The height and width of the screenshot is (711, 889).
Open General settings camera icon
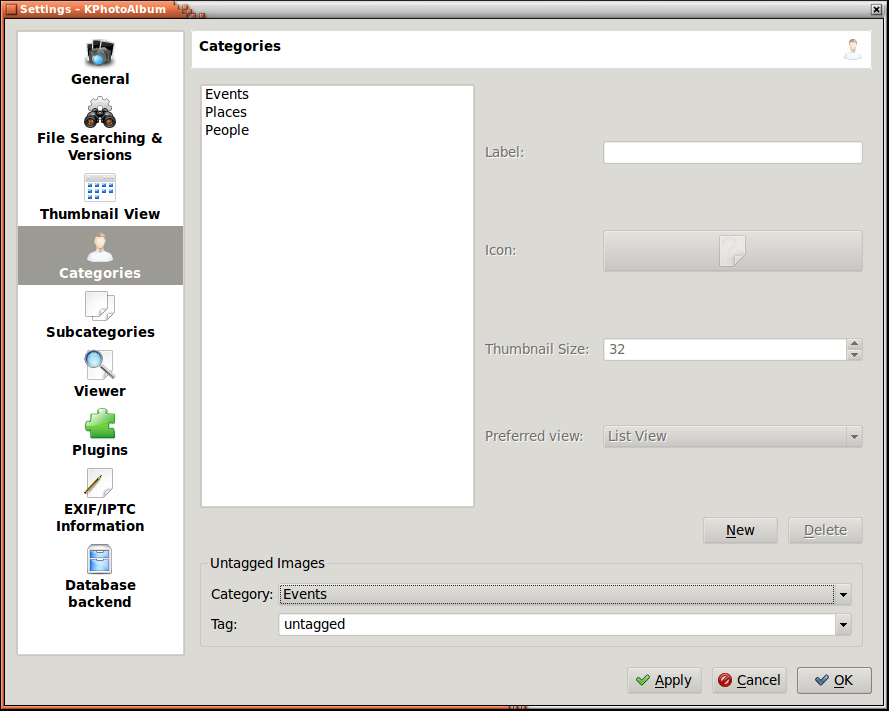[100, 53]
